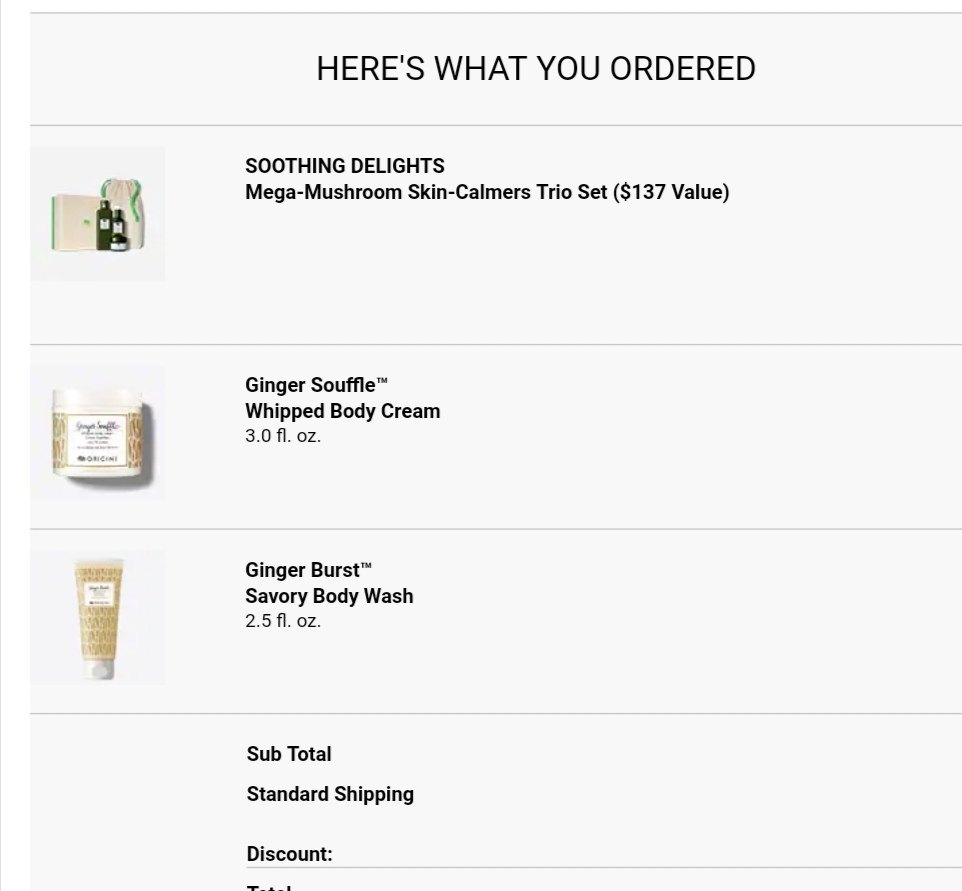Click the Mega-Mushroom Skin-Calmers Trio Set name
Viewport: 962px width, 891px height.
click(x=487, y=192)
